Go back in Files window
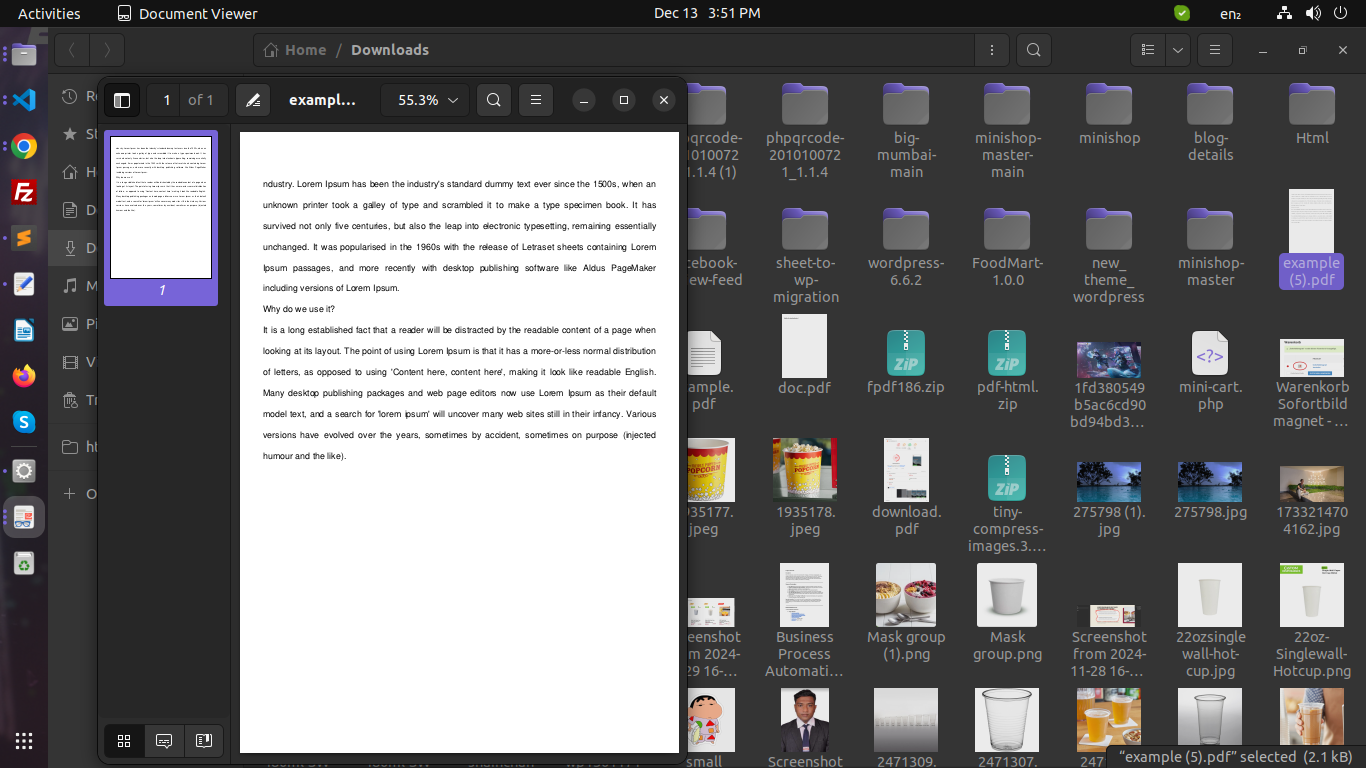 click(72, 50)
